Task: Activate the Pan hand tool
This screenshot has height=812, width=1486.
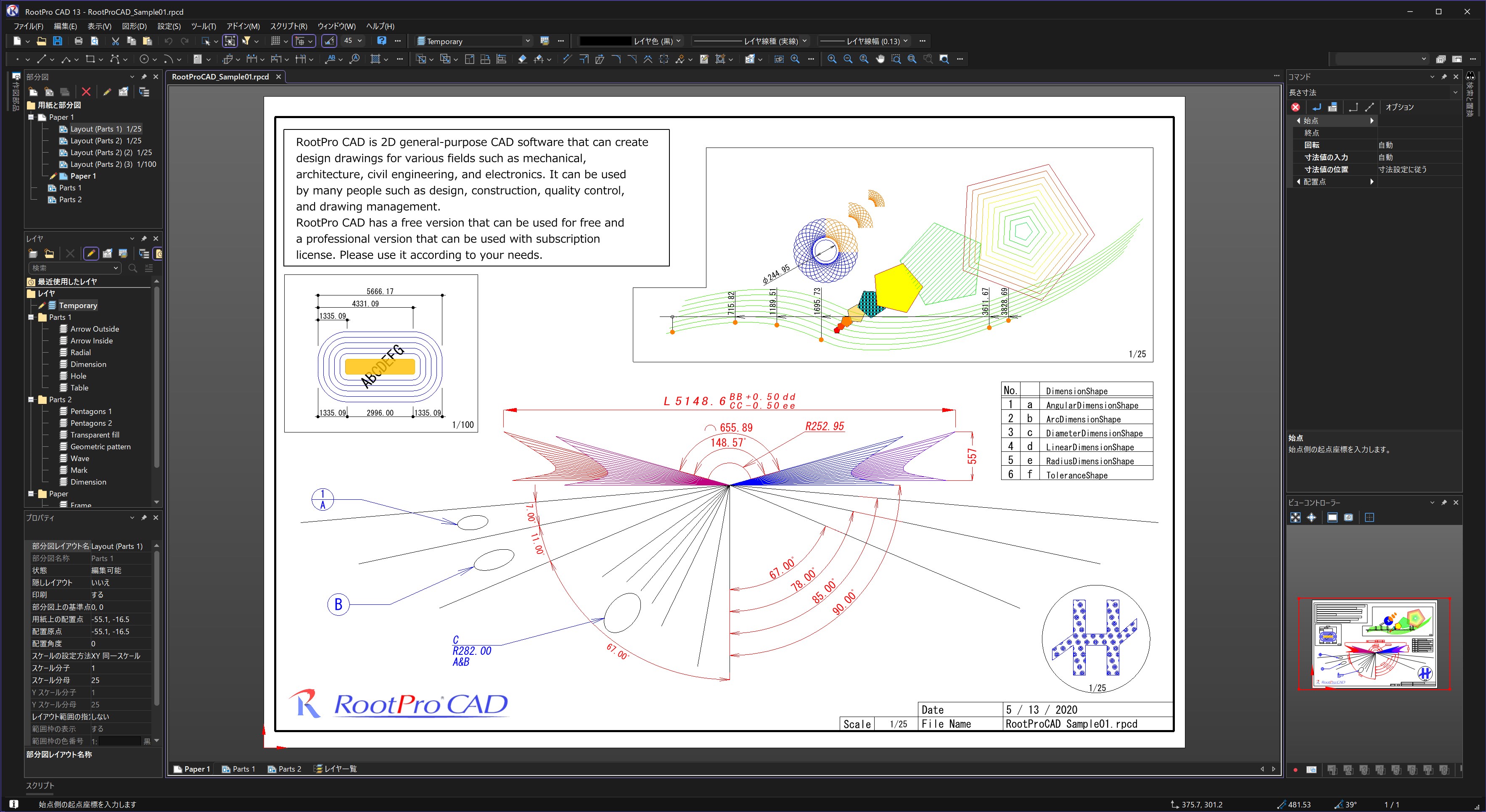Action: click(880, 59)
